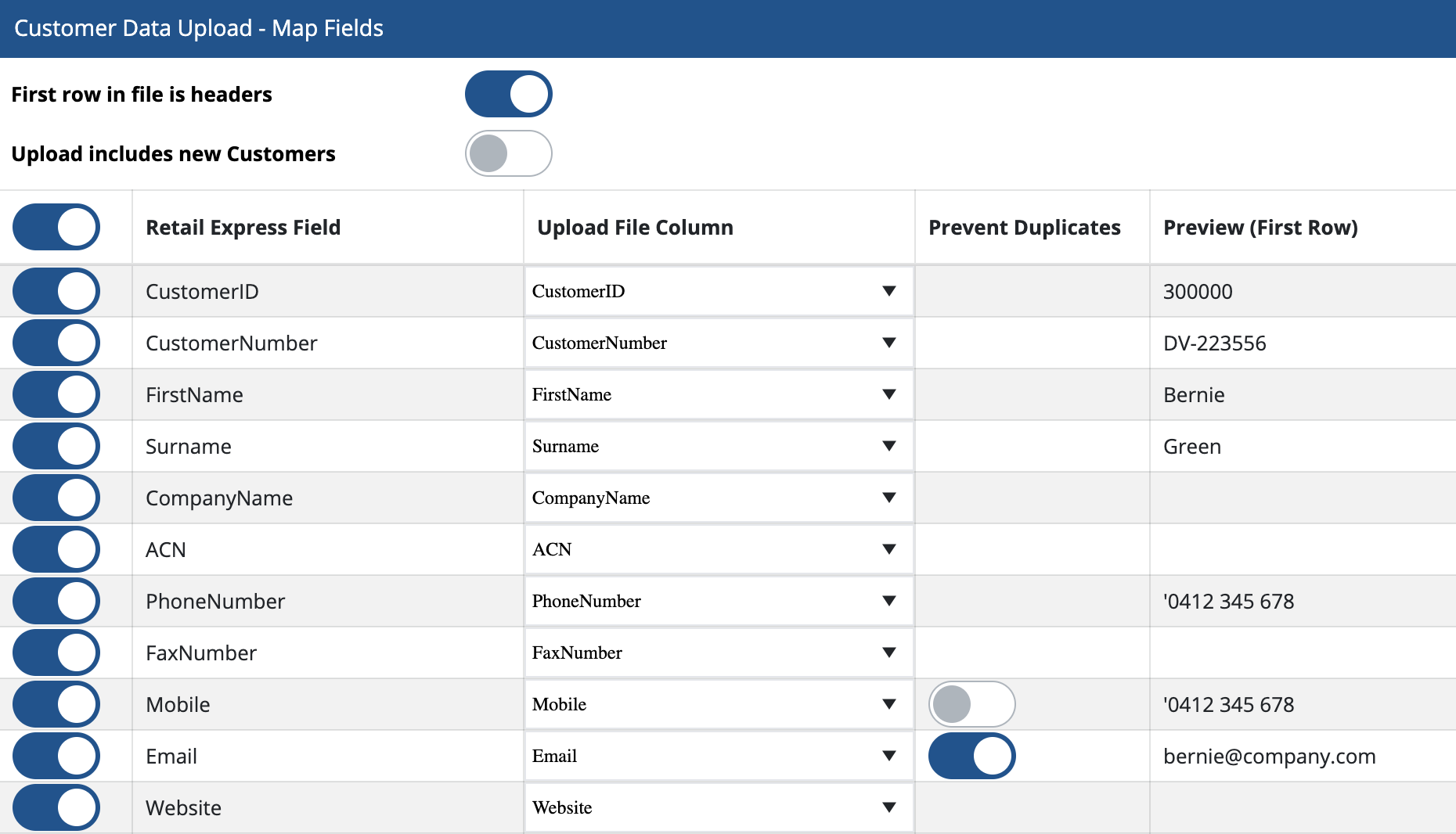Viewport: 1456px width, 834px height.
Task: Open the CustomerID upload column dropdown
Action: click(719, 291)
